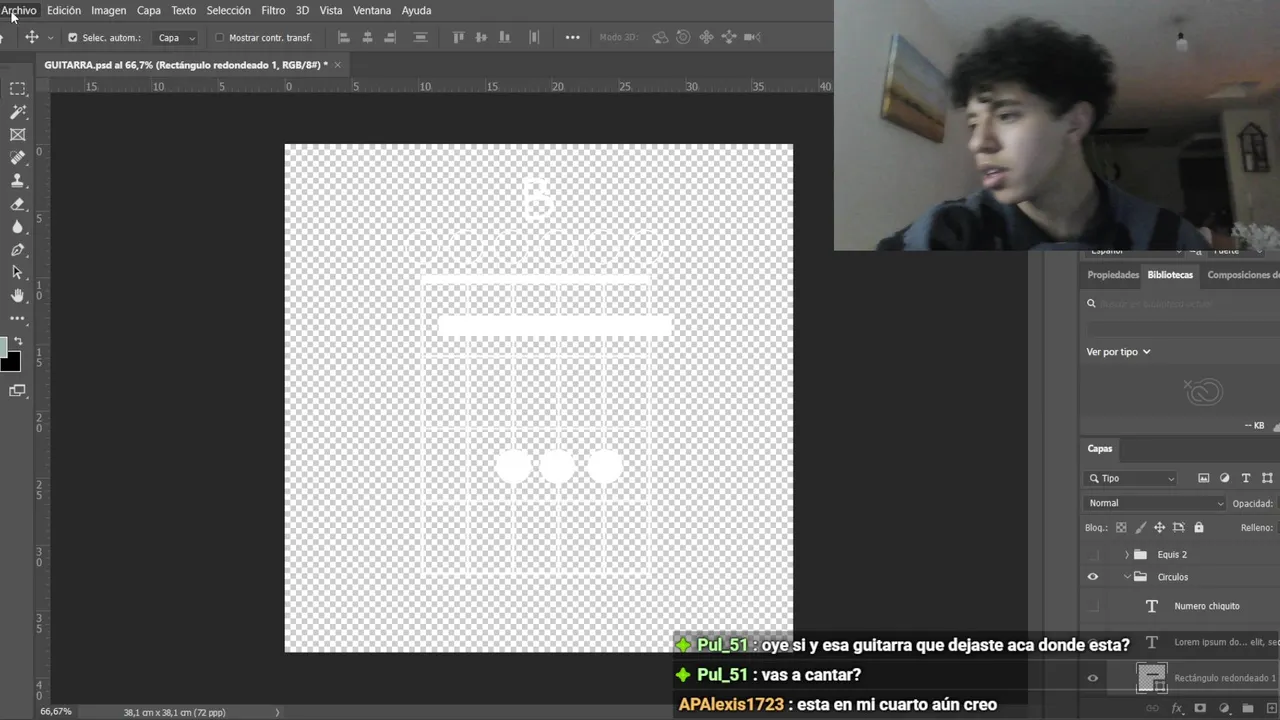The width and height of the screenshot is (1280, 720).
Task: Select the Clone Stamp tool
Action: click(17, 181)
